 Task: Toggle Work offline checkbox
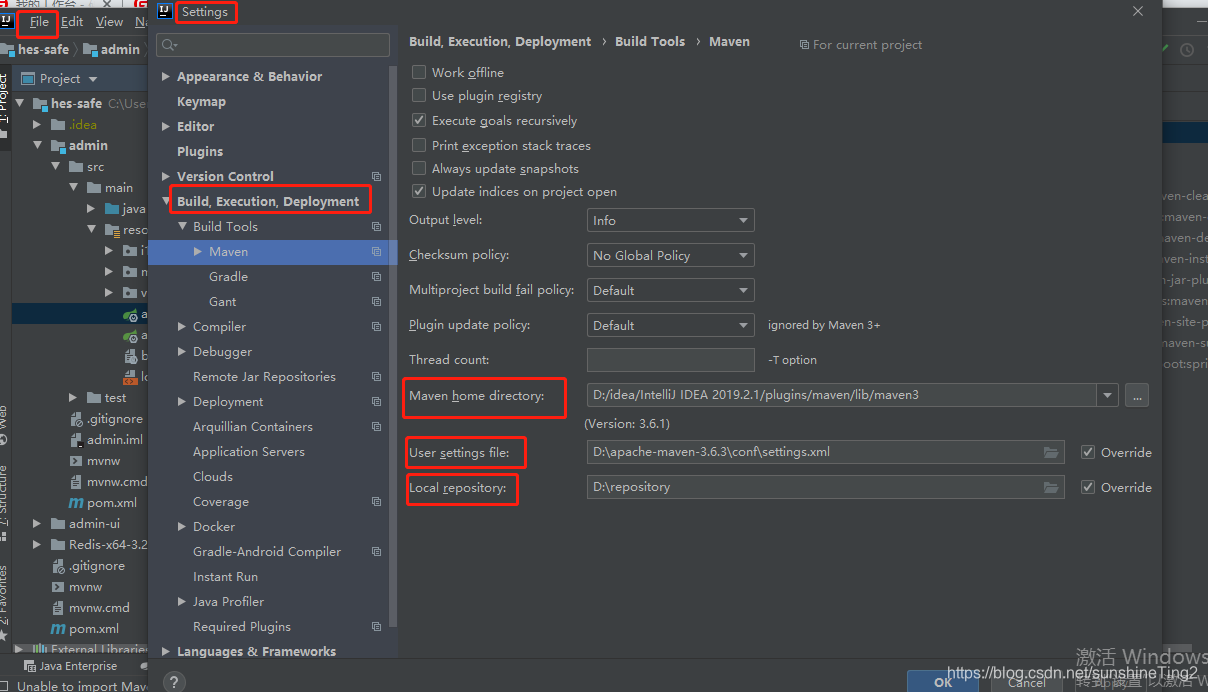(x=419, y=72)
